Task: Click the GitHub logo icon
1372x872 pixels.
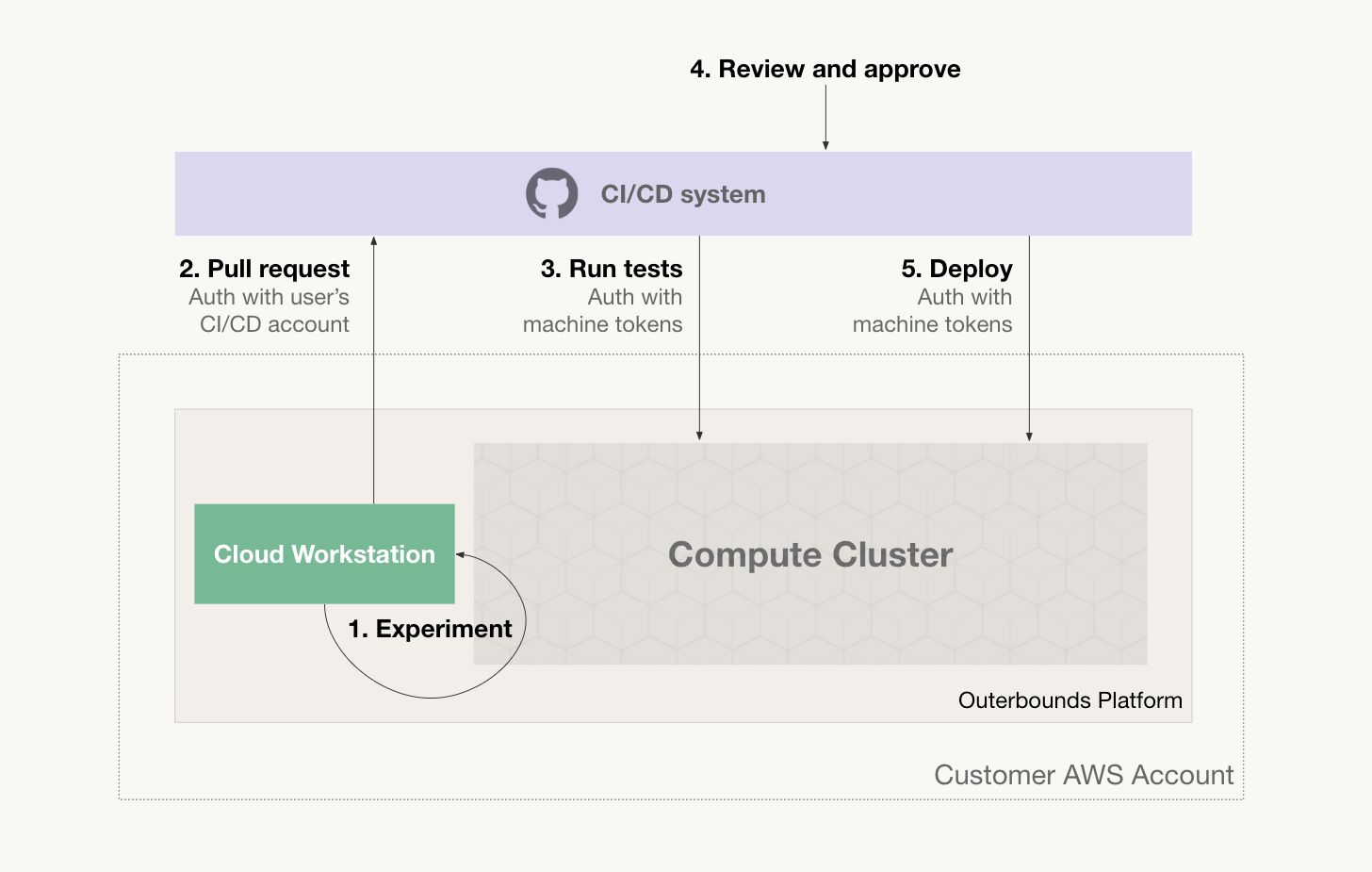Action: tap(552, 193)
